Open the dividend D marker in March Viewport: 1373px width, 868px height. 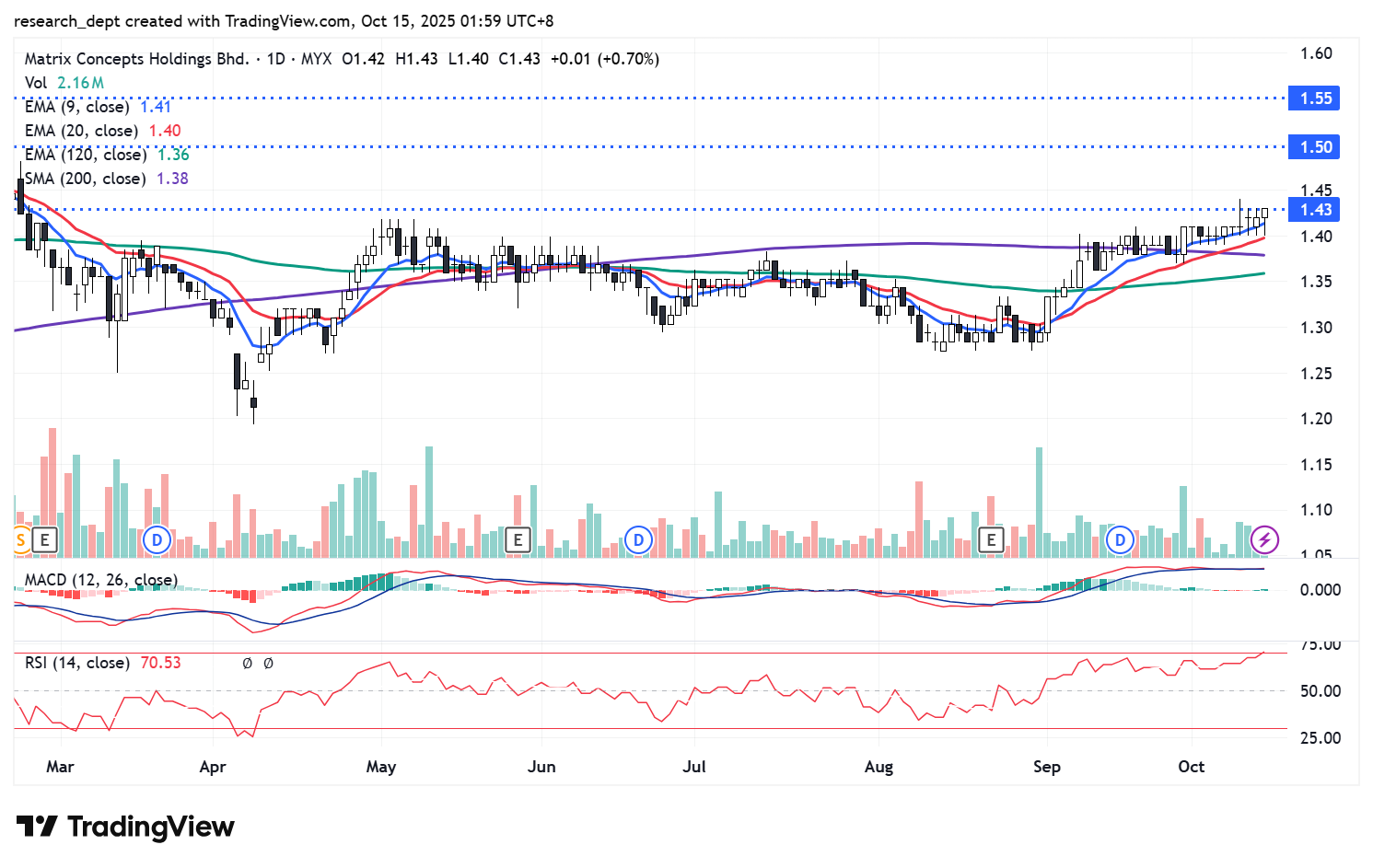click(x=157, y=540)
